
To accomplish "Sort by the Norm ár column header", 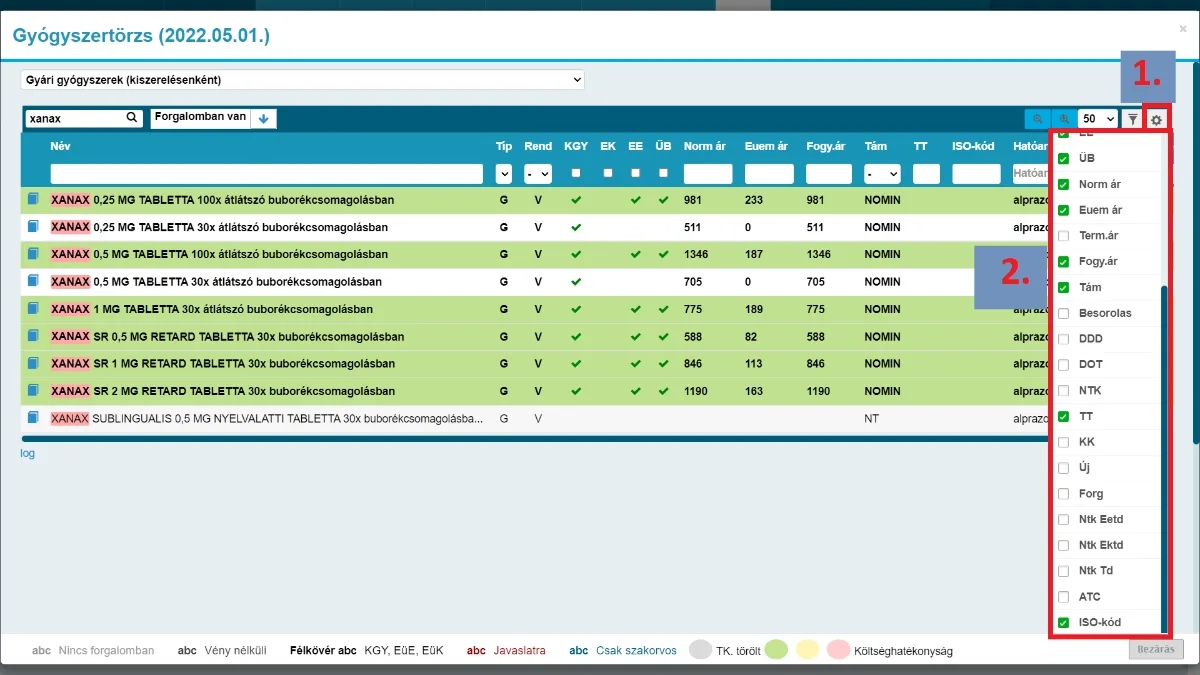I will click(x=705, y=146).
